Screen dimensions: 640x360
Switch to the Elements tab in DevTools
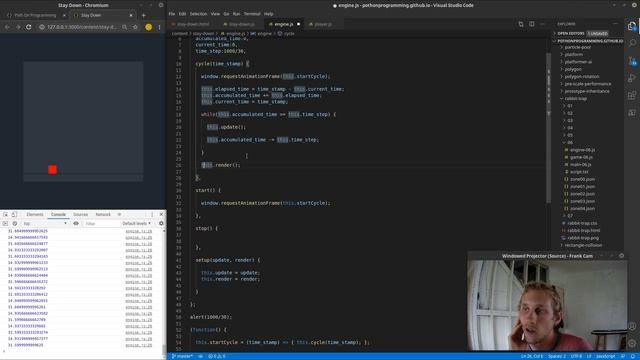pos(35,214)
